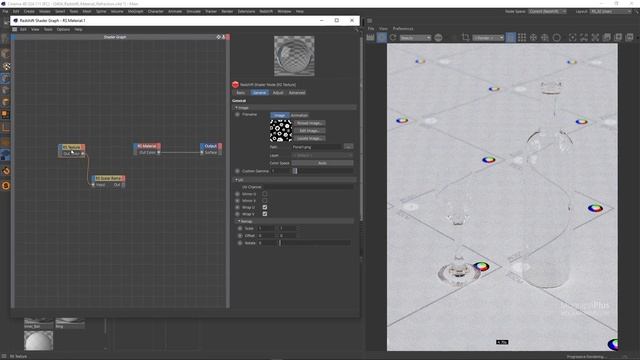Click the texture image thumbnail preview
This screenshot has height=360, width=640.
[x=281, y=131]
